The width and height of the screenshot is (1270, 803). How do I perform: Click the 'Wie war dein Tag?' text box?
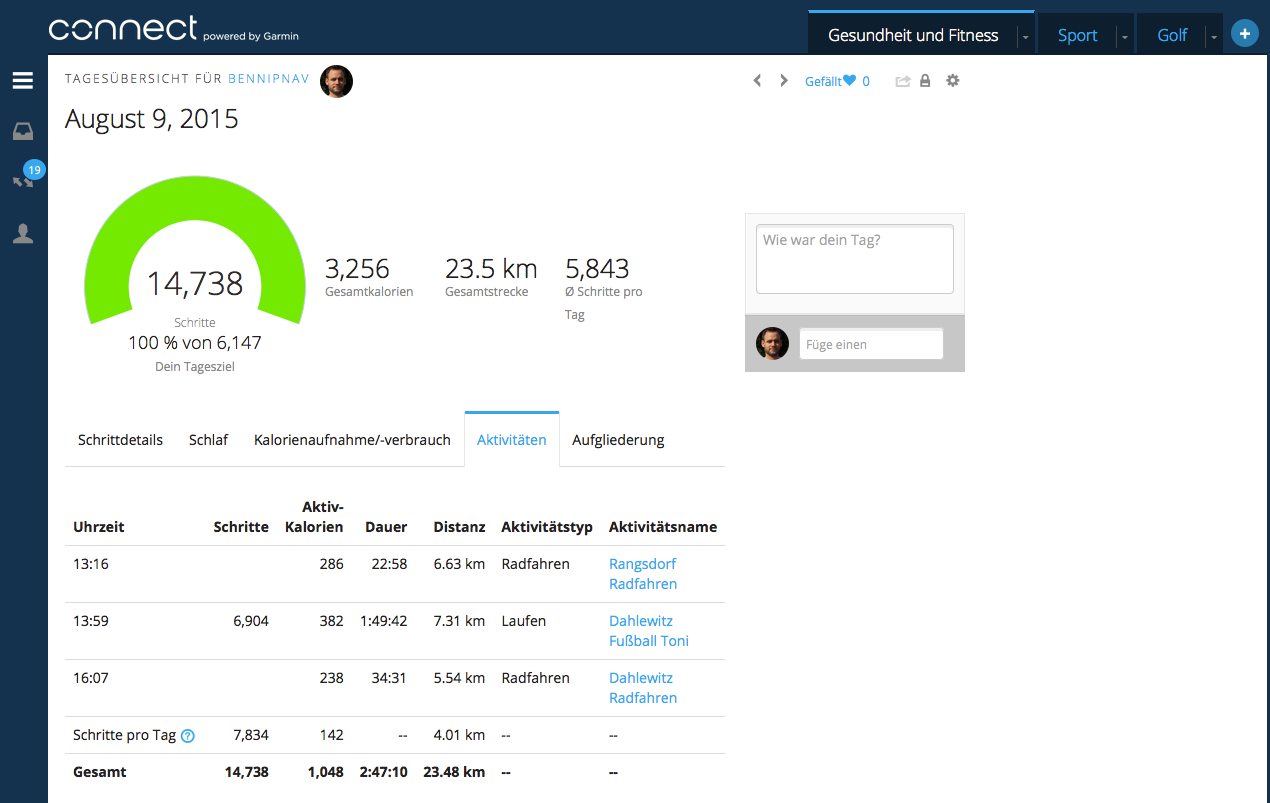pos(854,259)
